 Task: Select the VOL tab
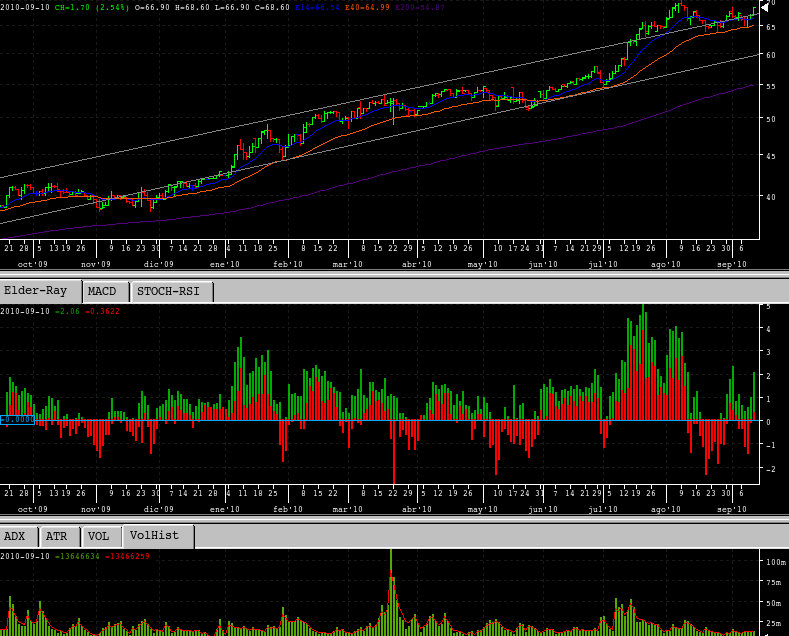[102, 536]
